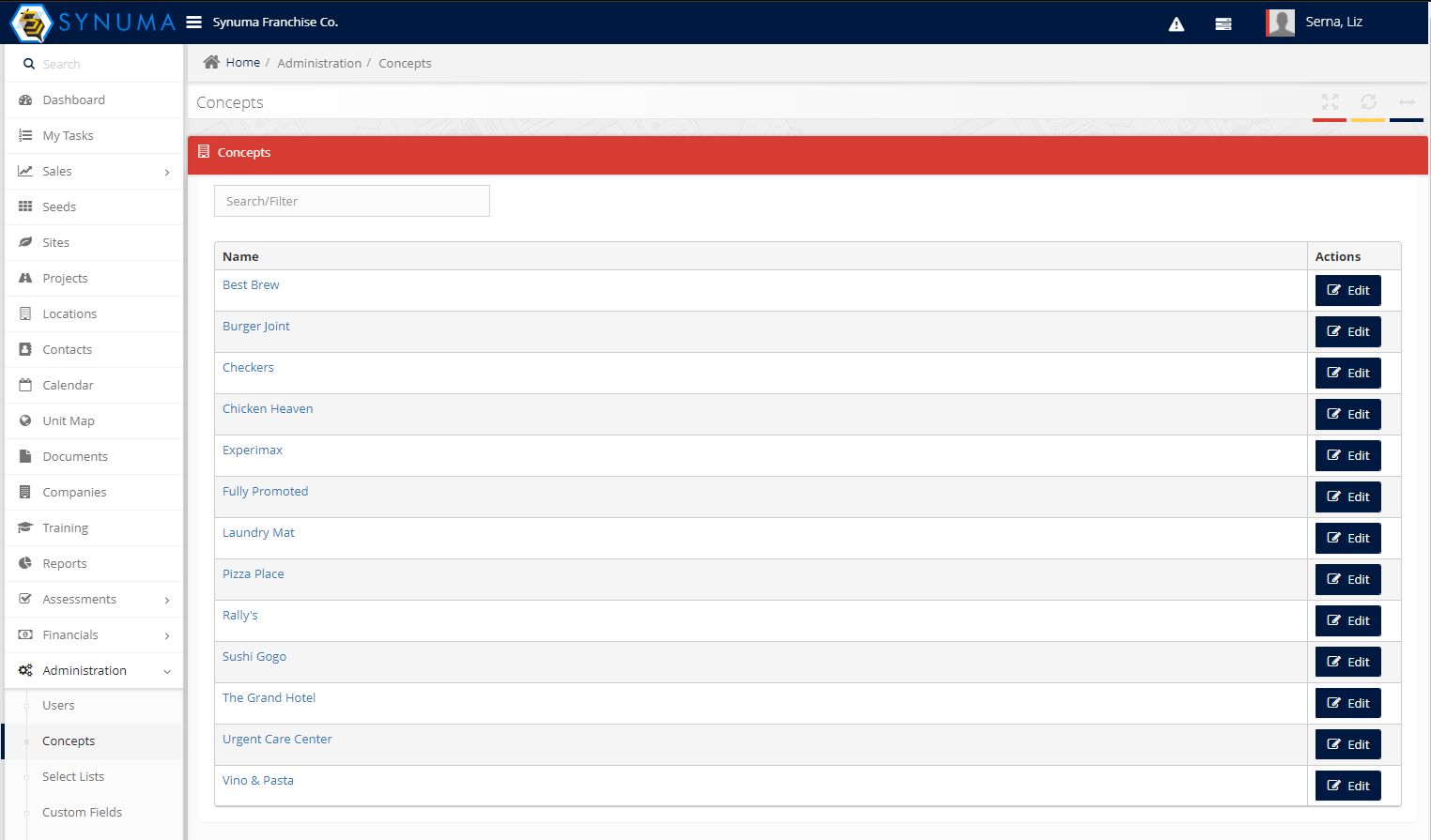Screen dimensions: 1431x840
Task: Edit the Experimax concept
Action: coord(1347,455)
